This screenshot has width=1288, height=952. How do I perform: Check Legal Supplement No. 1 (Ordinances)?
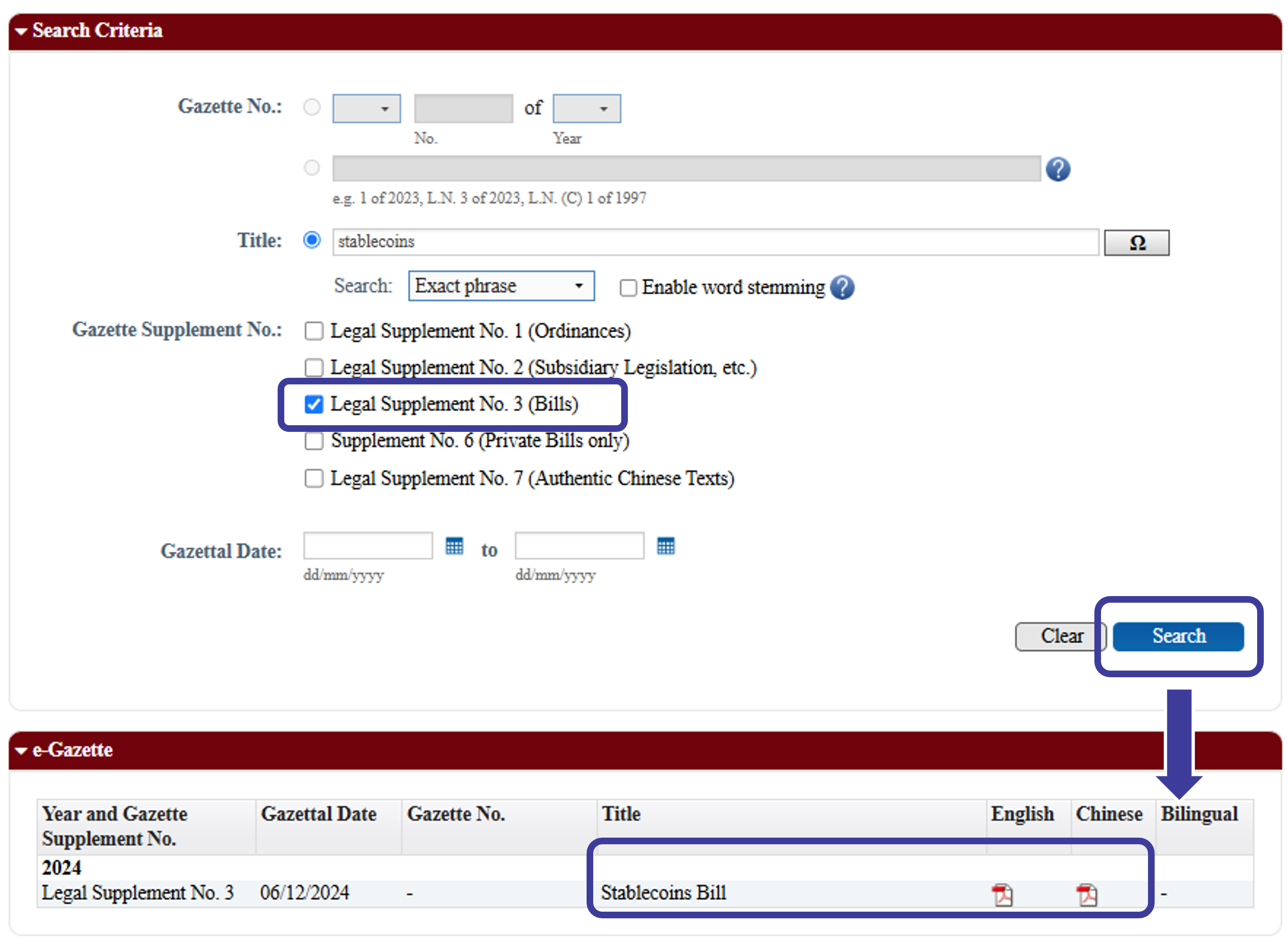coord(314,331)
